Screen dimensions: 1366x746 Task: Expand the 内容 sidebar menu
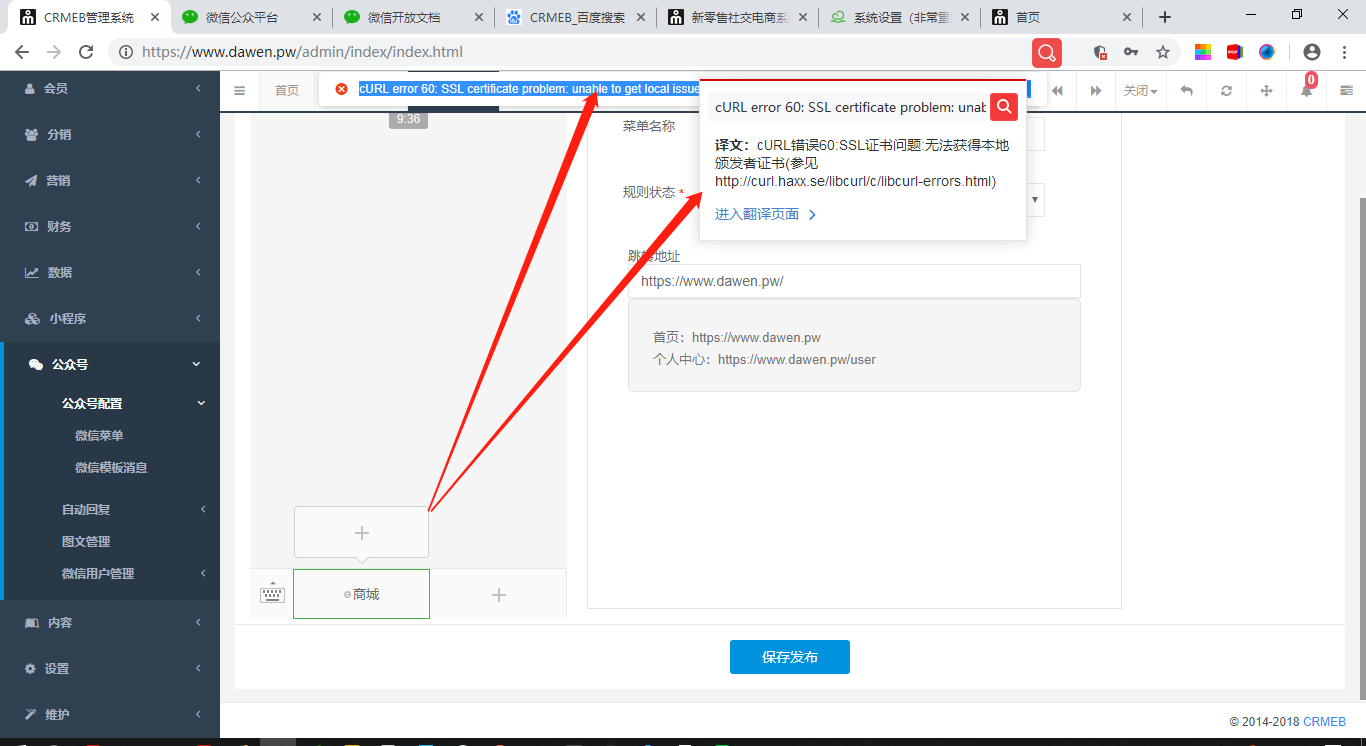(110, 622)
